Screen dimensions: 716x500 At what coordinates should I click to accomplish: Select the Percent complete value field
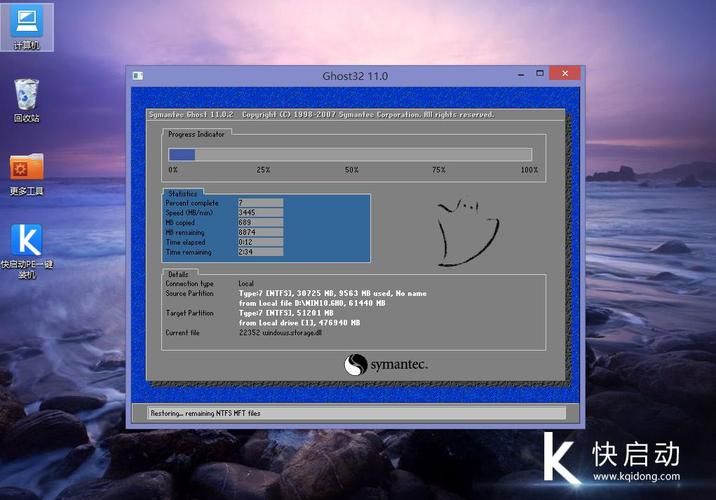[260, 203]
